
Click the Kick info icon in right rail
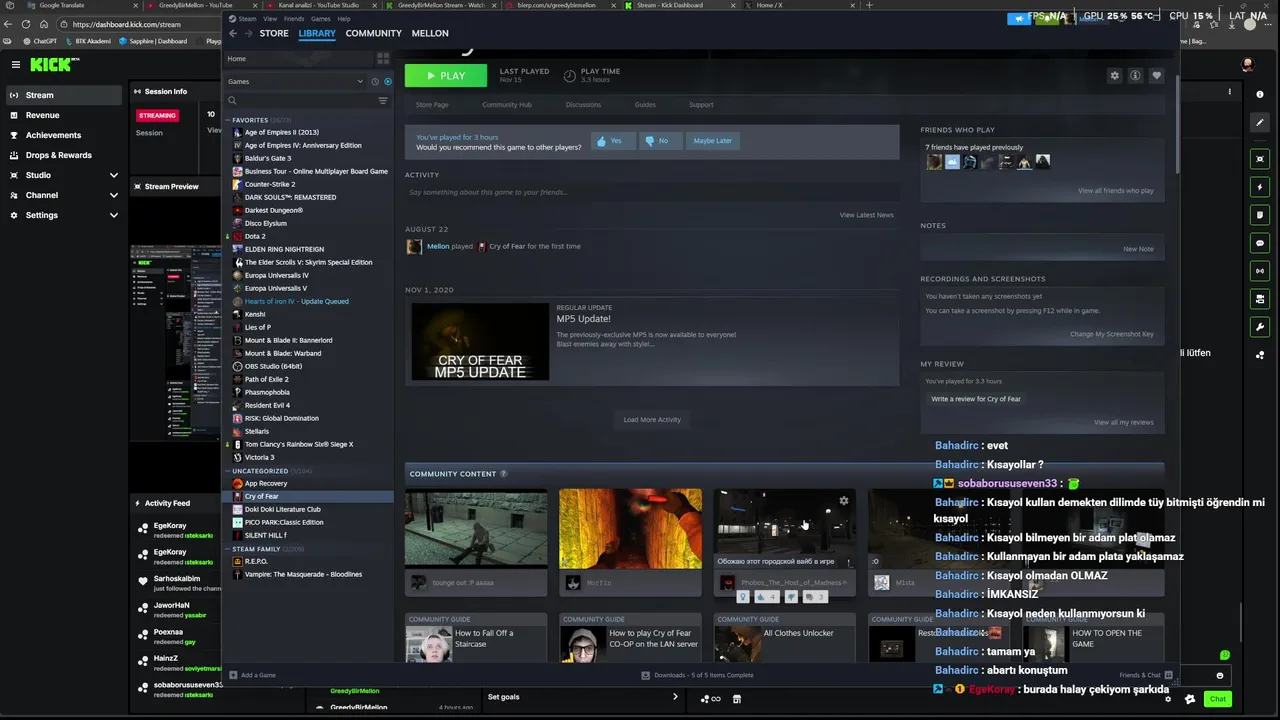point(1260,93)
